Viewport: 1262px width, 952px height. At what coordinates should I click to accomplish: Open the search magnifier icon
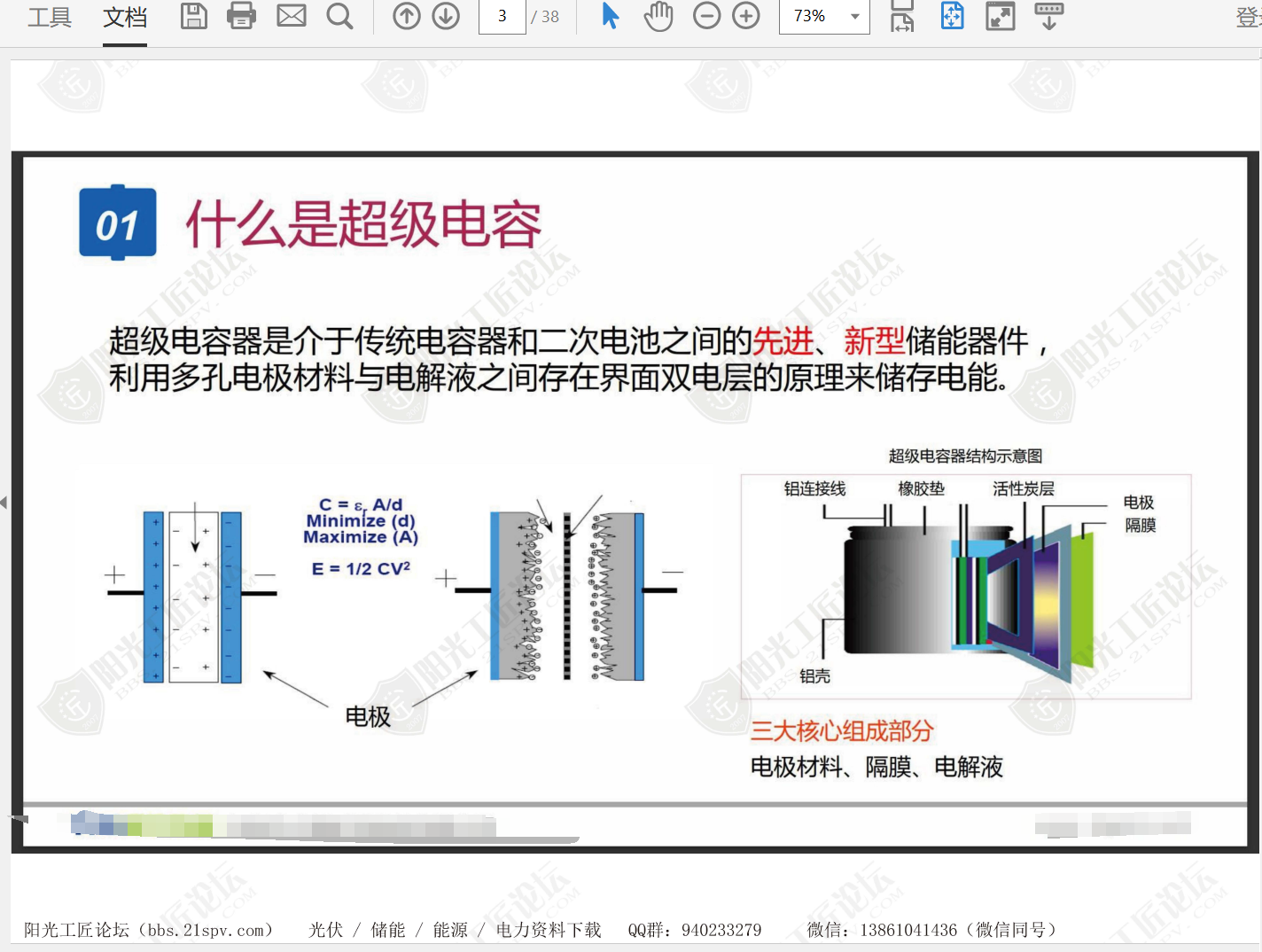click(x=339, y=16)
